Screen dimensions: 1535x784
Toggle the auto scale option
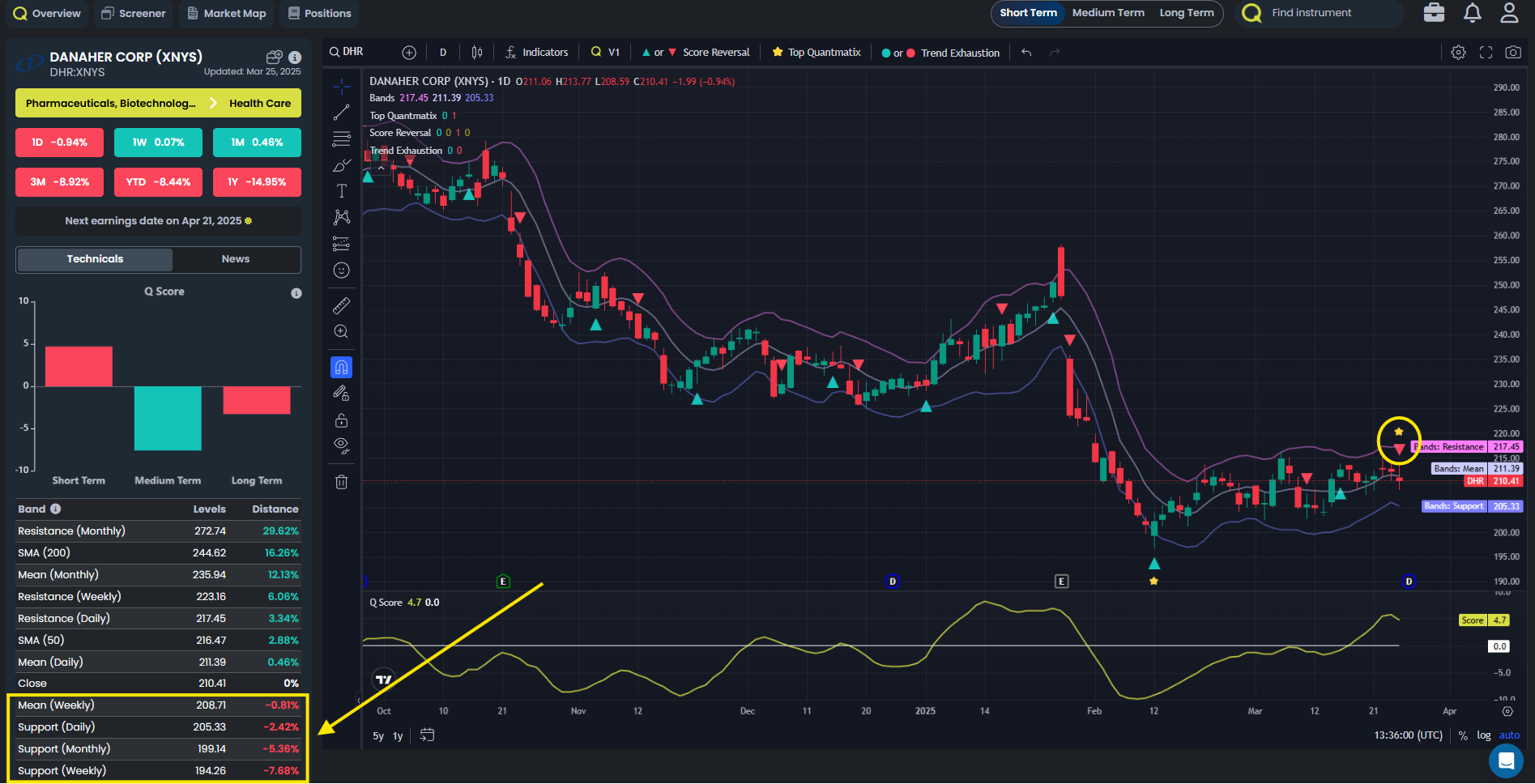tap(1509, 735)
